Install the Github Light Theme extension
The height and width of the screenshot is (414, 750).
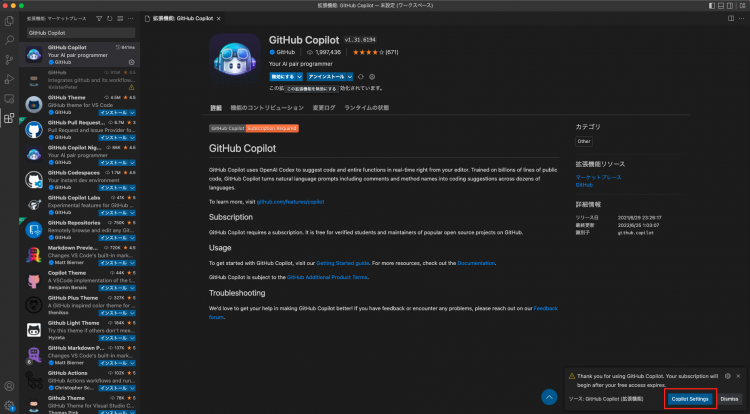tap(114, 338)
